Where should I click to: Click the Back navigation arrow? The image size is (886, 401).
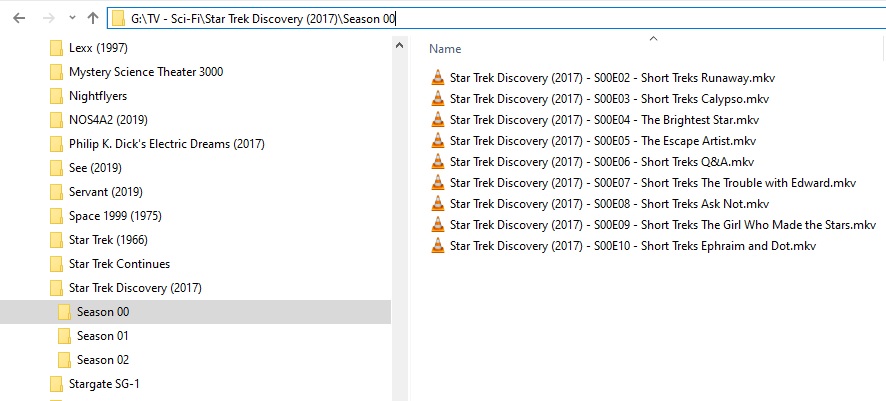tap(19, 18)
